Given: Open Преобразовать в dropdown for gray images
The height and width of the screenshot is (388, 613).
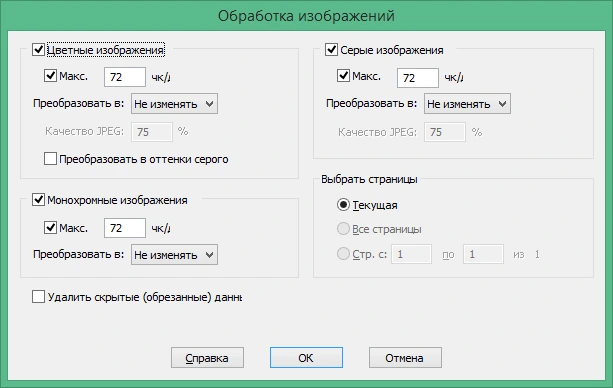Looking at the screenshot, I should tap(467, 104).
